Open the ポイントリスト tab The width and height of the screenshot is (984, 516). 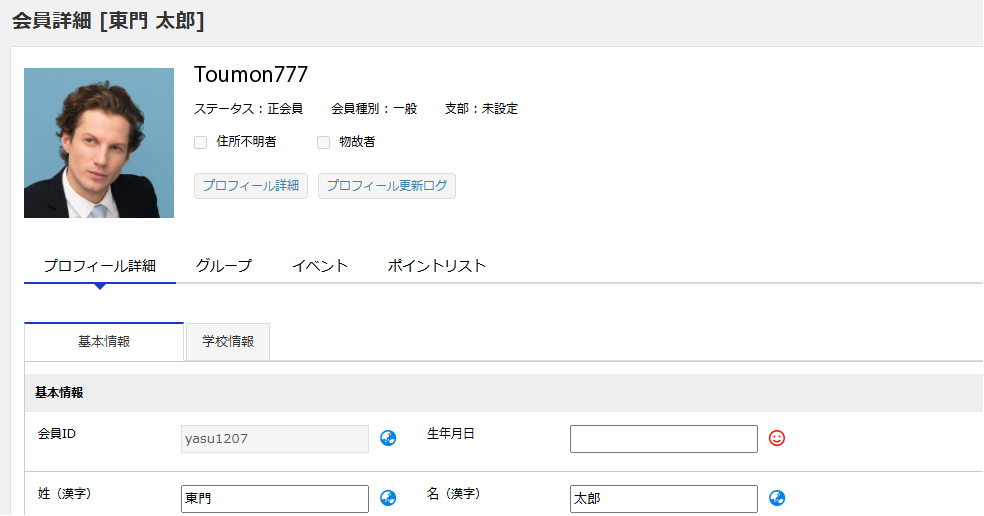click(x=436, y=266)
